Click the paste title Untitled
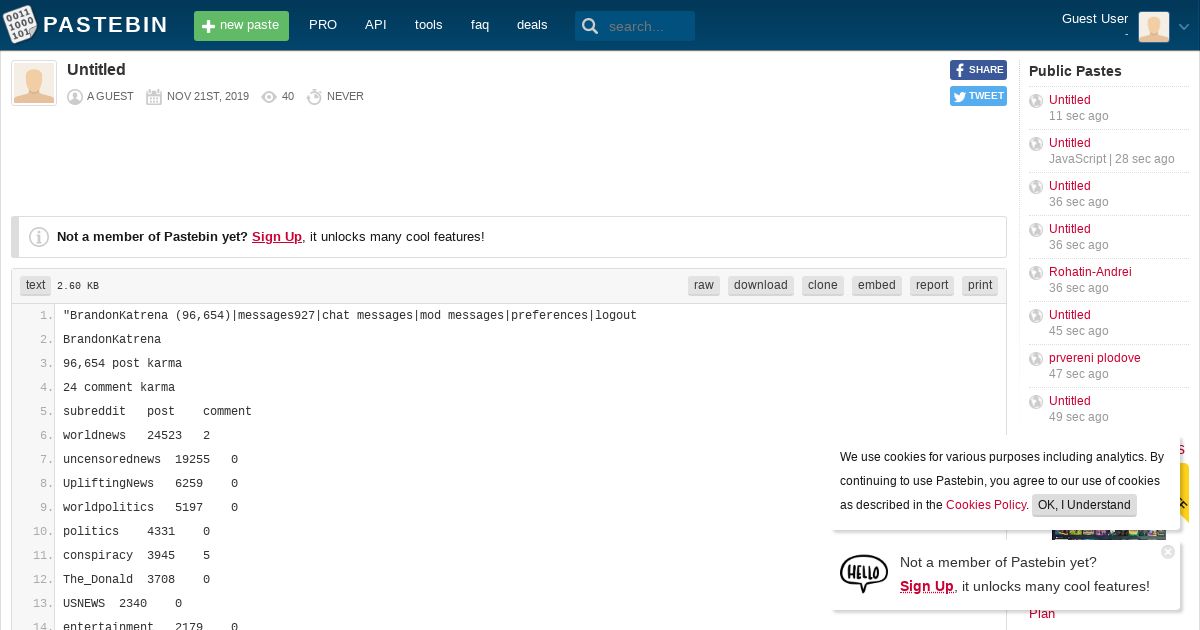This screenshot has width=1200, height=630. click(x=96, y=70)
